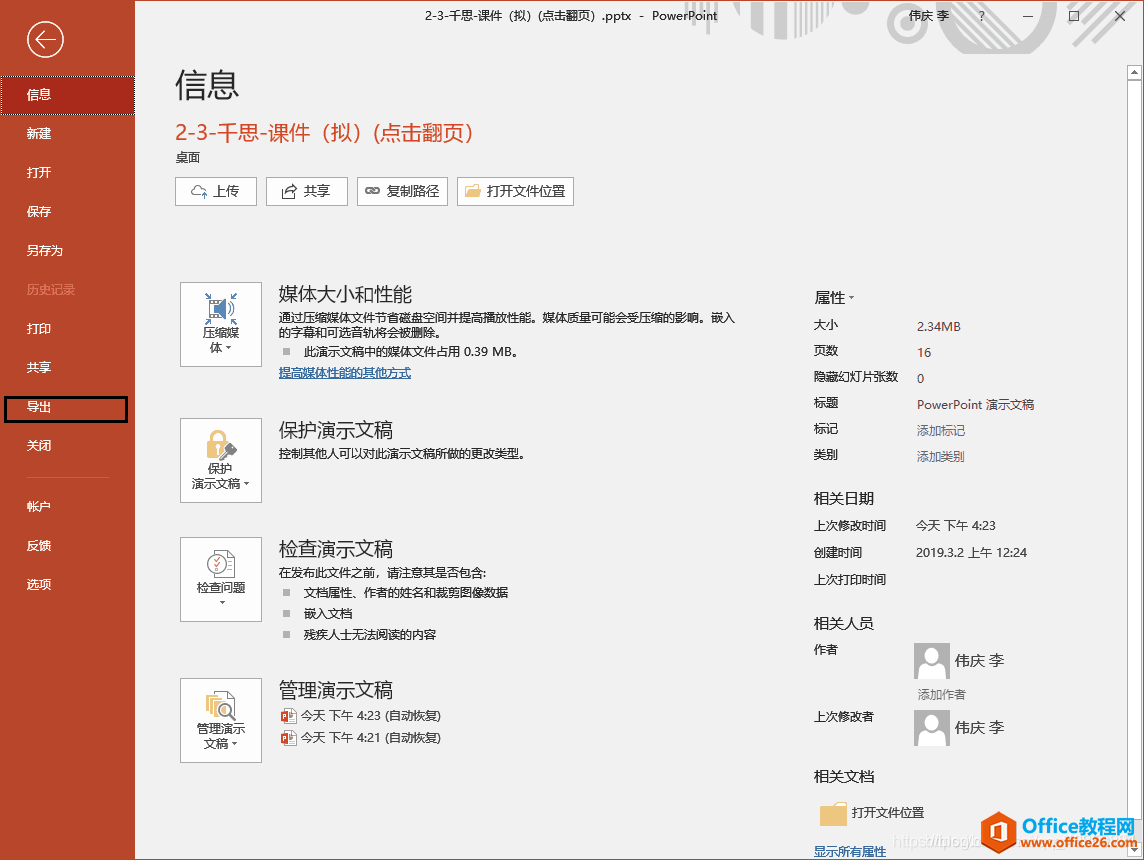Open Help via the question mark icon
The height and width of the screenshot is (860, 1144).
point(978,15)
